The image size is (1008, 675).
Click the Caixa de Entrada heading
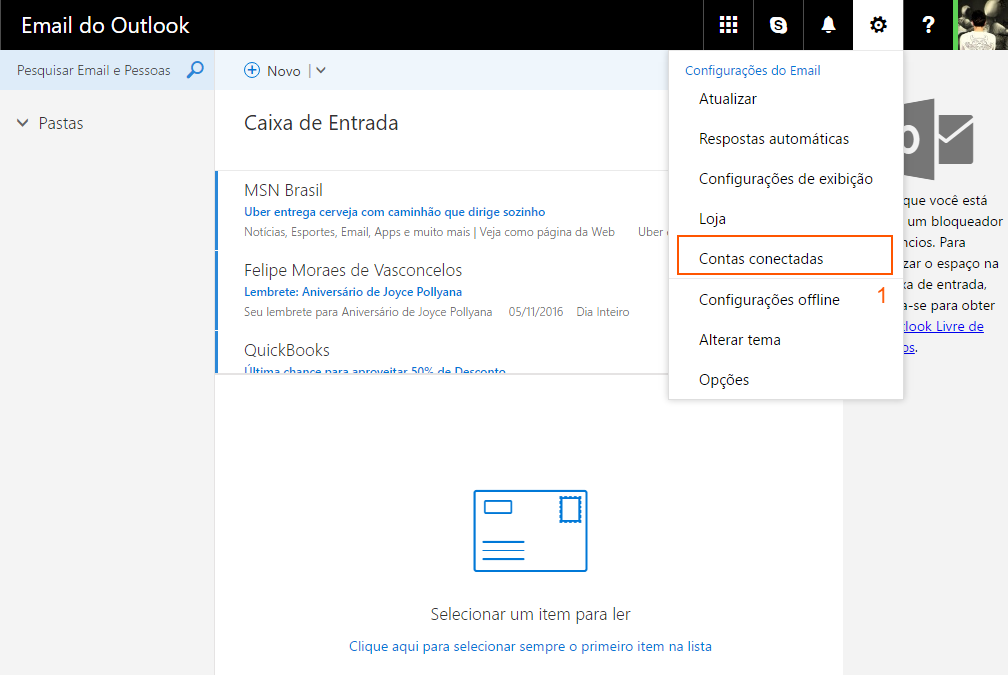click(321, 123)
